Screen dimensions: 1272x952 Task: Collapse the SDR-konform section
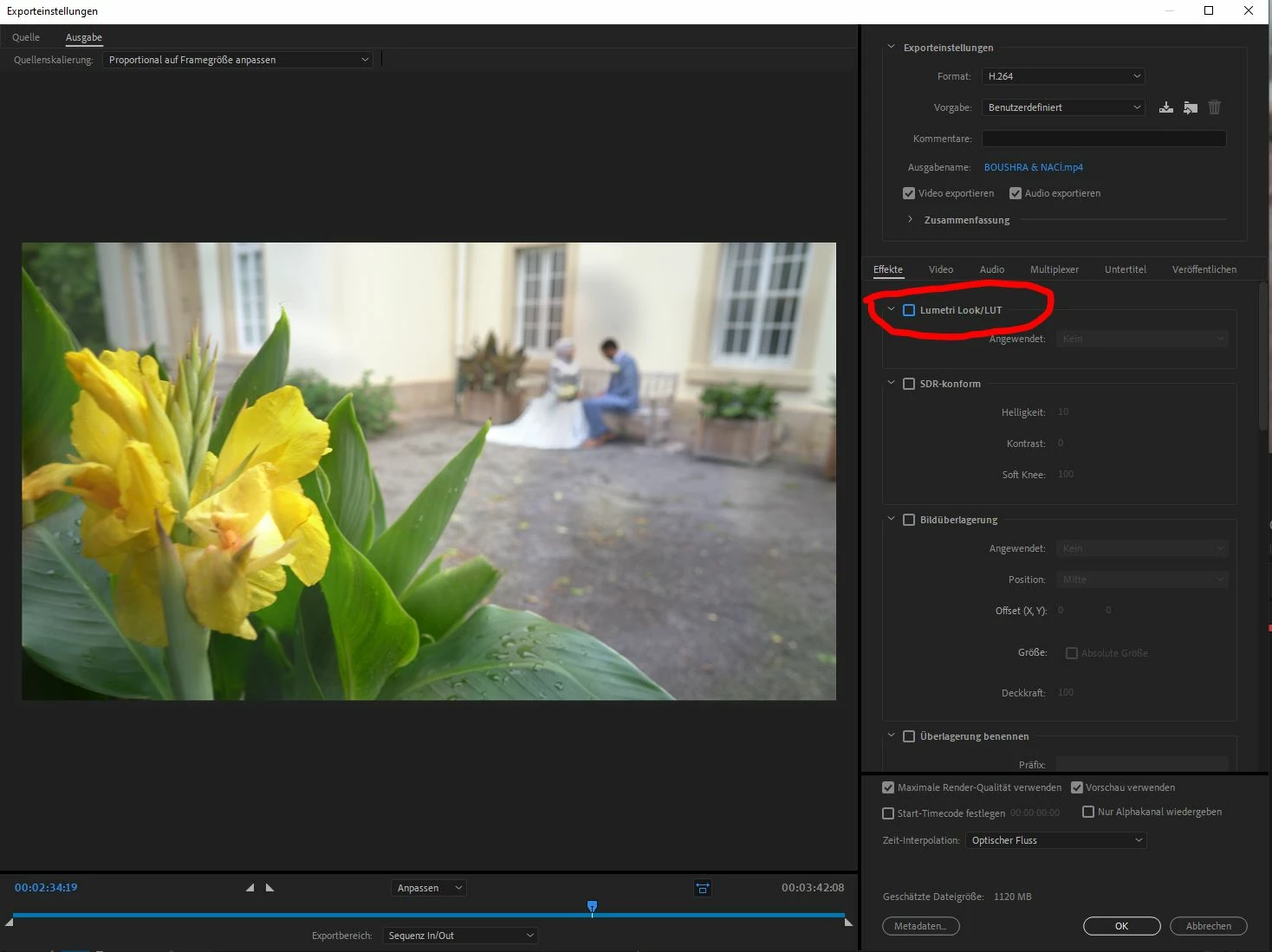coord(891,383)
